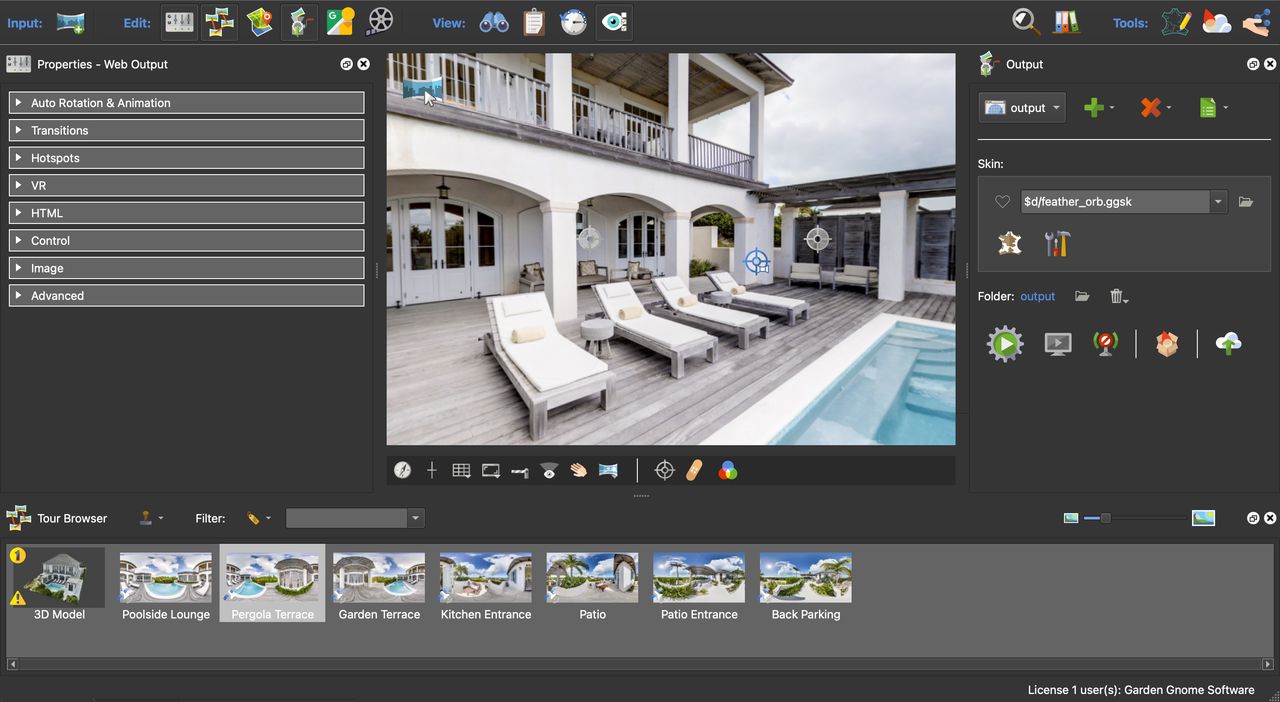Open the output folder link
This screenshot has width=1280, height=702.
(x=1037, y=297)
